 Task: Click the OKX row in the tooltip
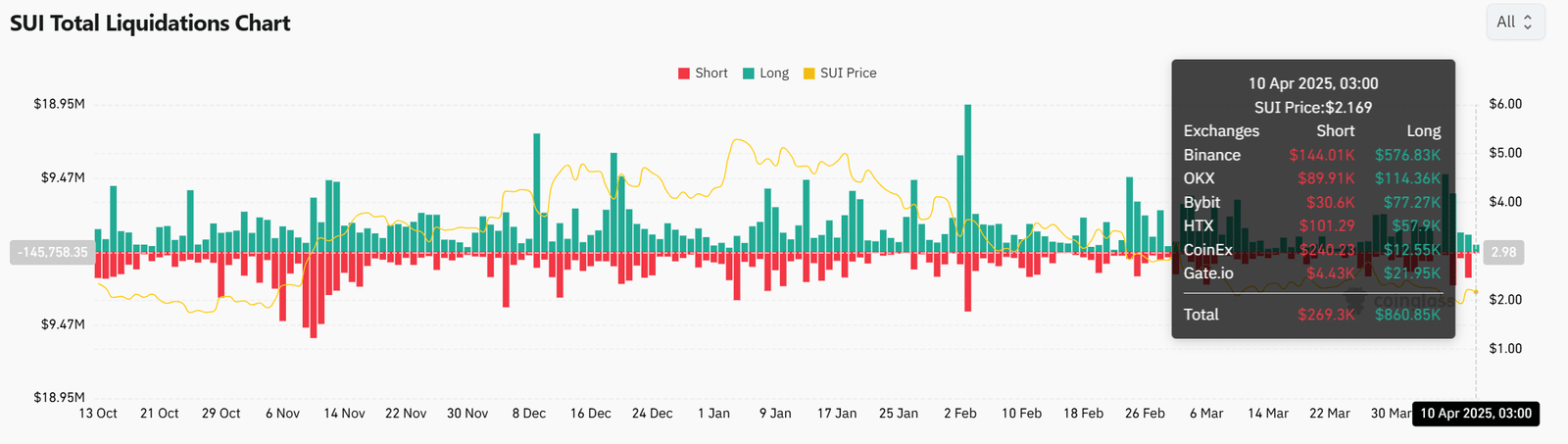(x=1311, y=178)
